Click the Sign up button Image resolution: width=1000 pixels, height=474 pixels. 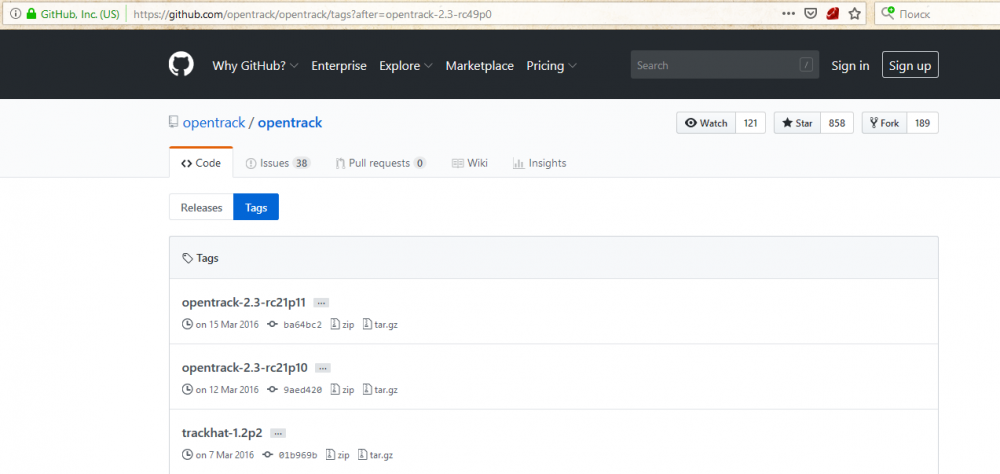[x=910, y=65]
